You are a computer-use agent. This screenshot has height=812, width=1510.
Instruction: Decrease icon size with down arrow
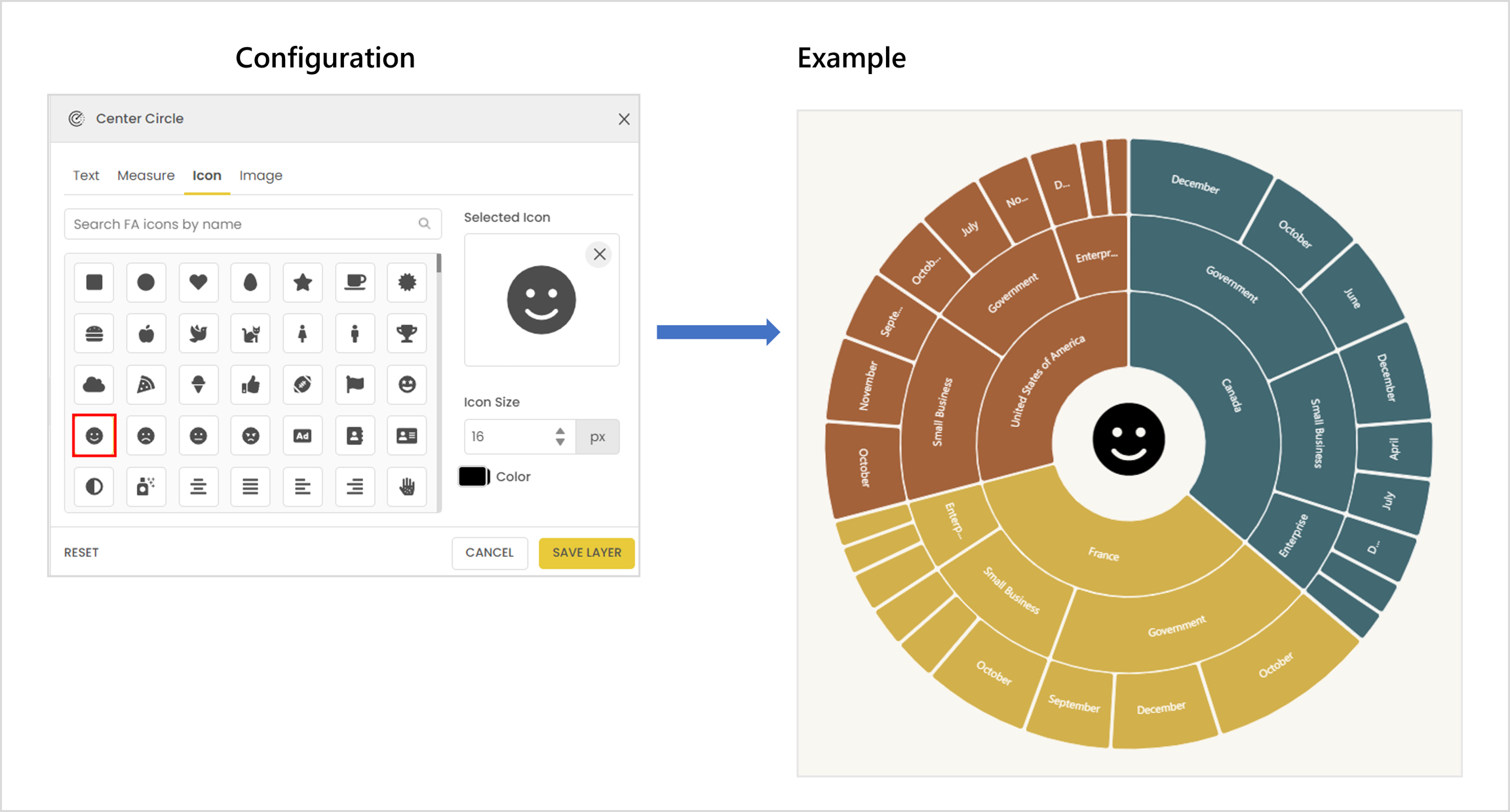click(560, 442)
